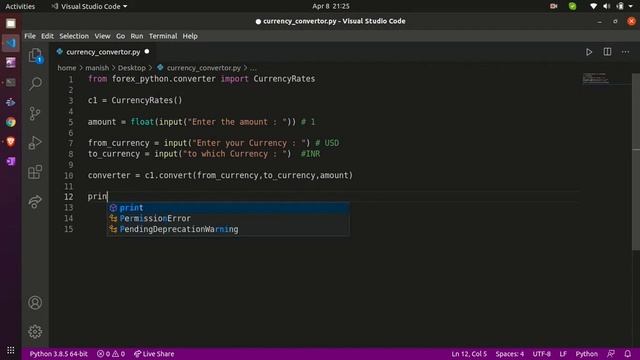Open More Actions ellipsis in editor
This screenshot has height=360, width=640.
tap(625, 52)
